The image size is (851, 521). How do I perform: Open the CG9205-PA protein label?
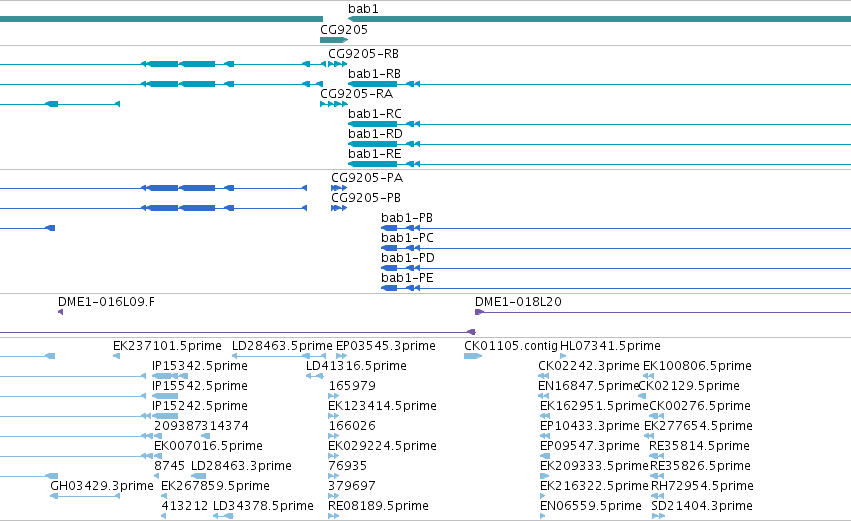pos(367,178)
